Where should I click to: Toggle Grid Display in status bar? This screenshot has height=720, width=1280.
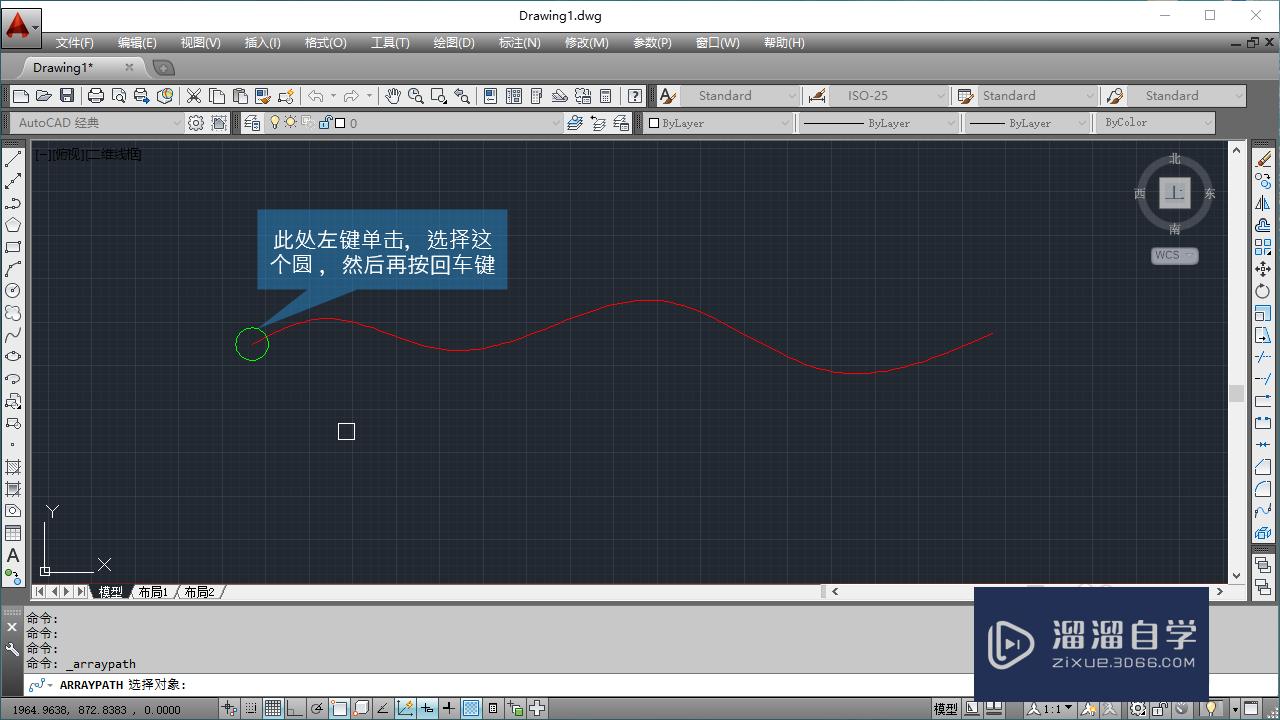pyautogui.click(x=273, y=709)
